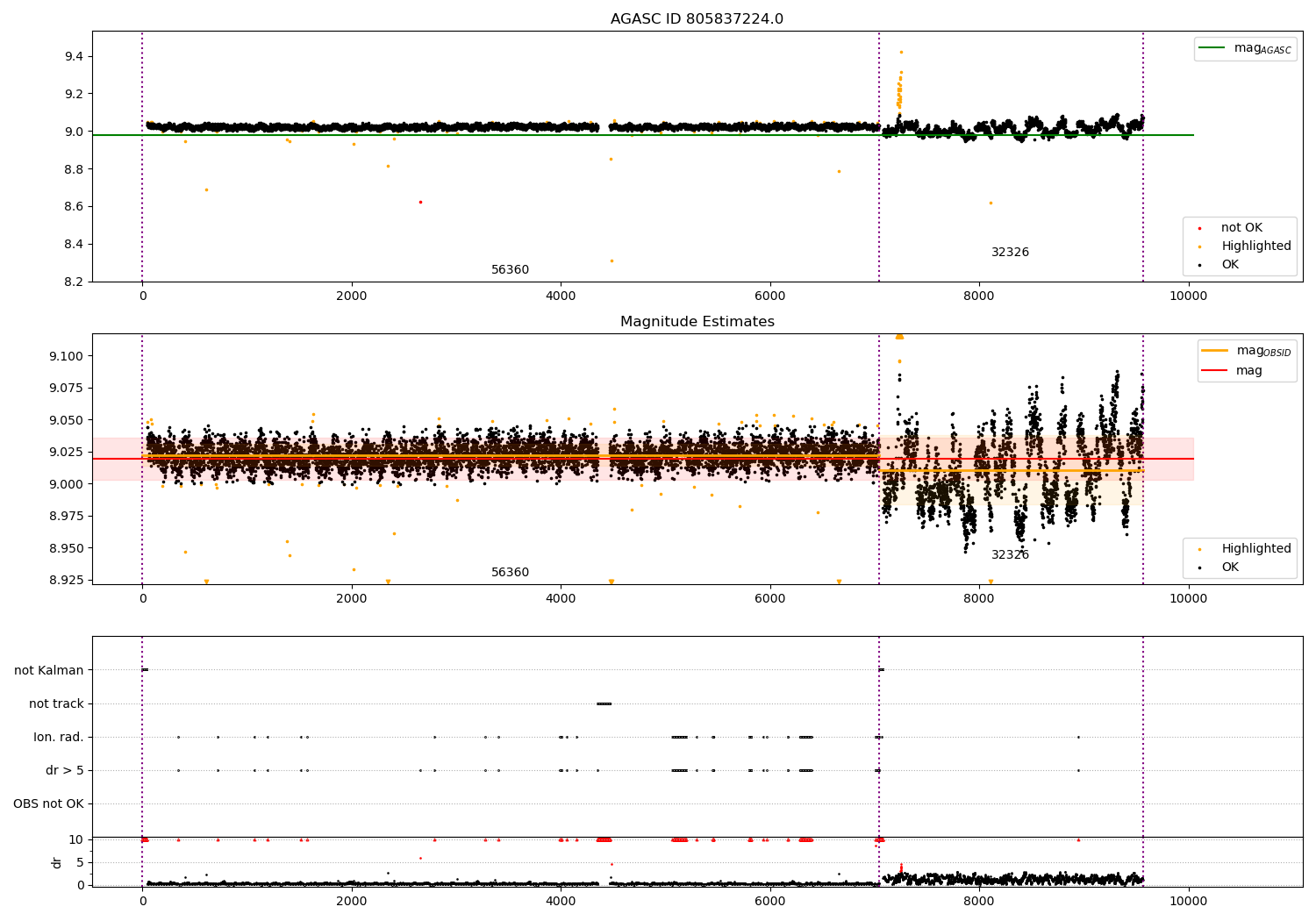The height and width of the screenshot is (921, 1316).
Task: Click the 8.950 y-axis tick in middle plot
Action: coord(66,548)
